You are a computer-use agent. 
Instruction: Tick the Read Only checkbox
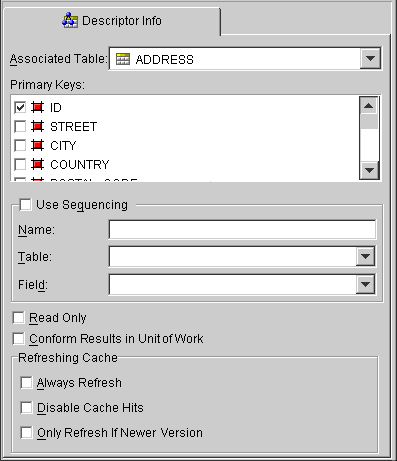click(18, 318)
